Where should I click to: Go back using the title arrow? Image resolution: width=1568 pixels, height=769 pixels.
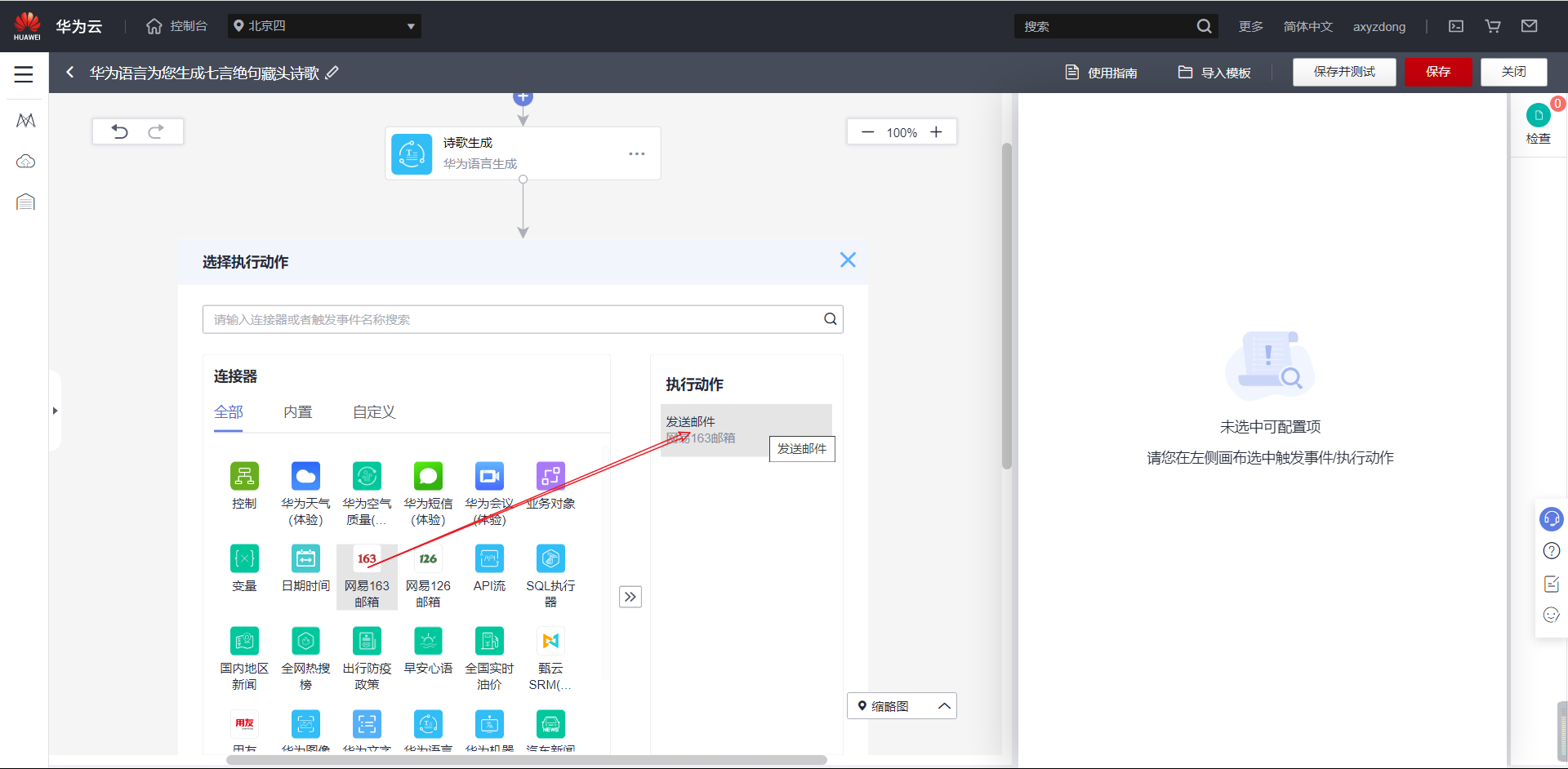tap(70, 73)
